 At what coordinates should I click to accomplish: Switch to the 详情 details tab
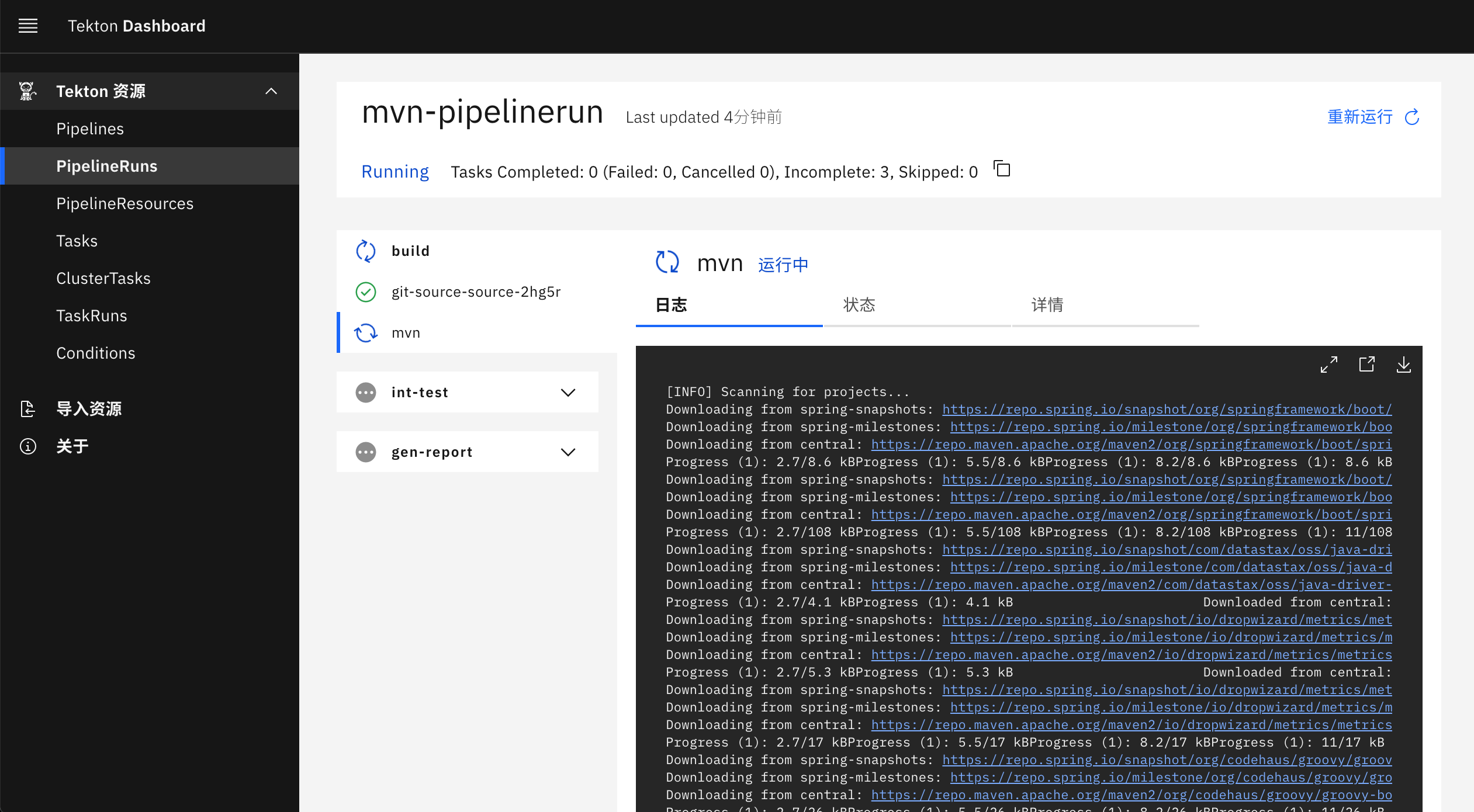click(1105, 305)
